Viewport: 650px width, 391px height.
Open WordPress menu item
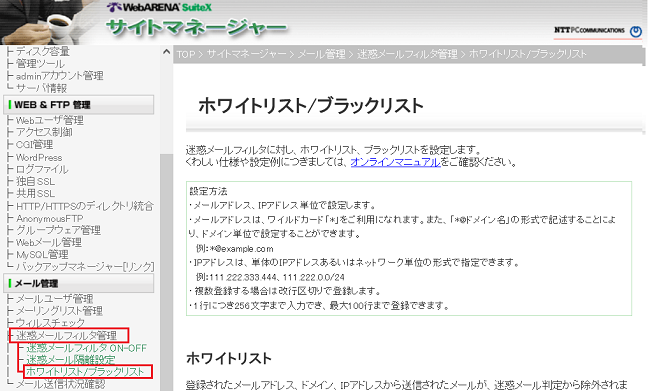pos(39,158)
